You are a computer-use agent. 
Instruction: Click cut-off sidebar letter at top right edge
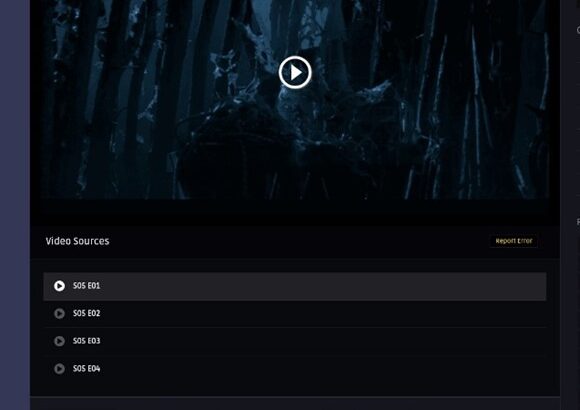(x=578, y=30)
